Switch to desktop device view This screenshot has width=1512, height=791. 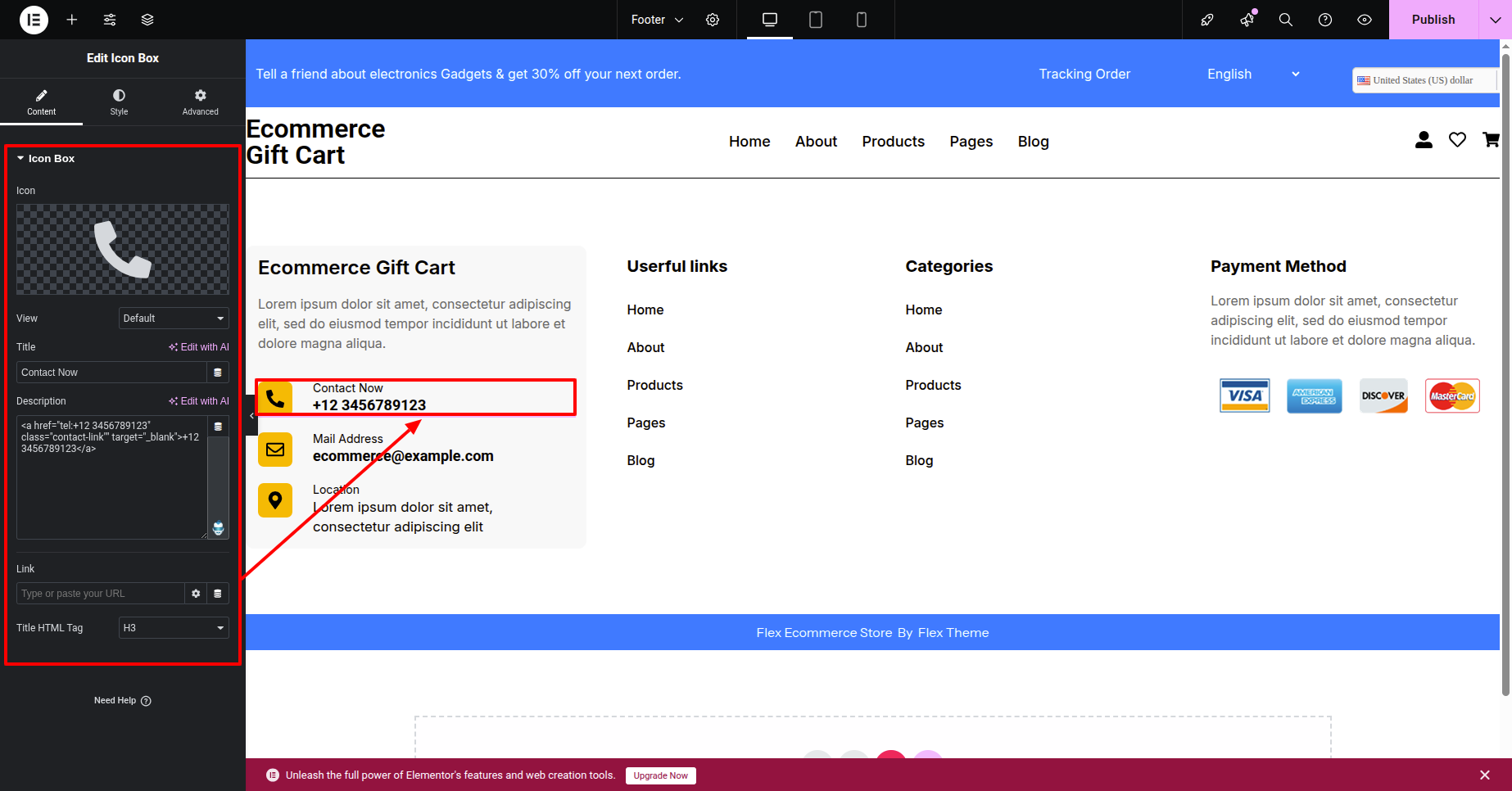click(770, 20)
